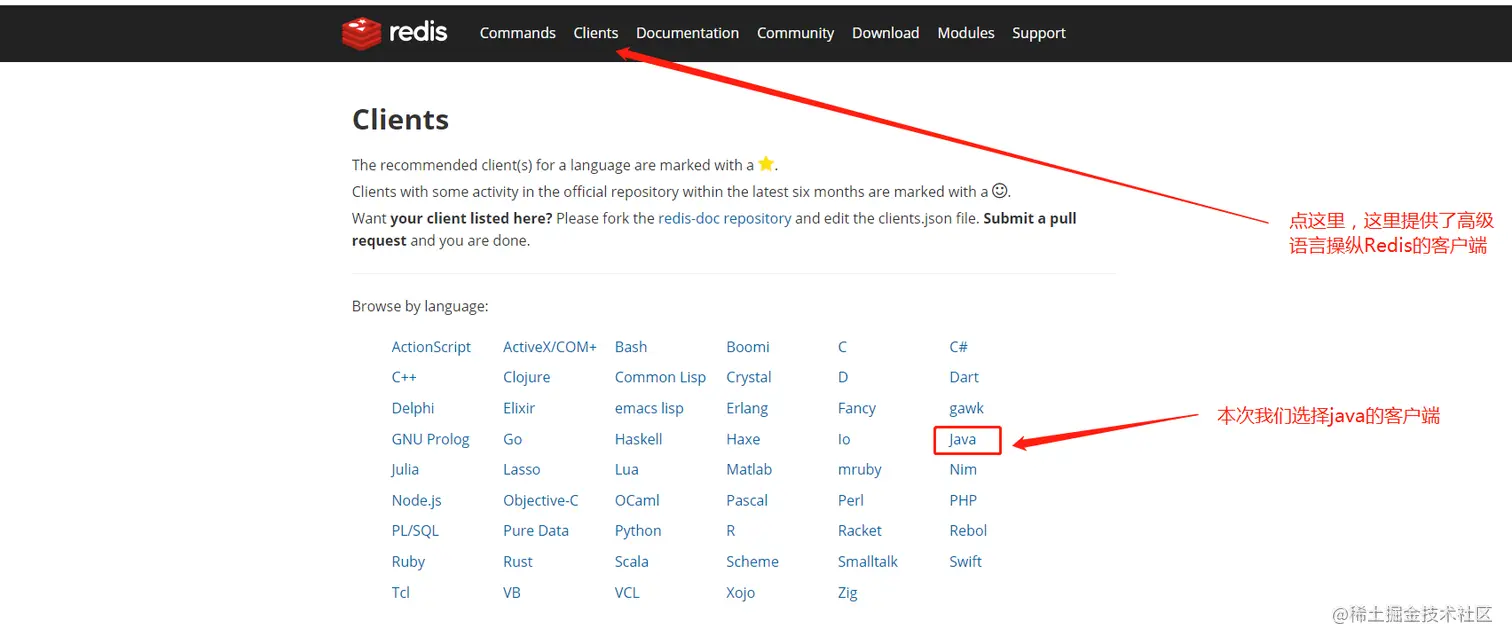The height and width of the screenshot is (644, 1512).
Task: Pick Dart in the language grid
Action: pyautogui.click(x=964, y=377)
